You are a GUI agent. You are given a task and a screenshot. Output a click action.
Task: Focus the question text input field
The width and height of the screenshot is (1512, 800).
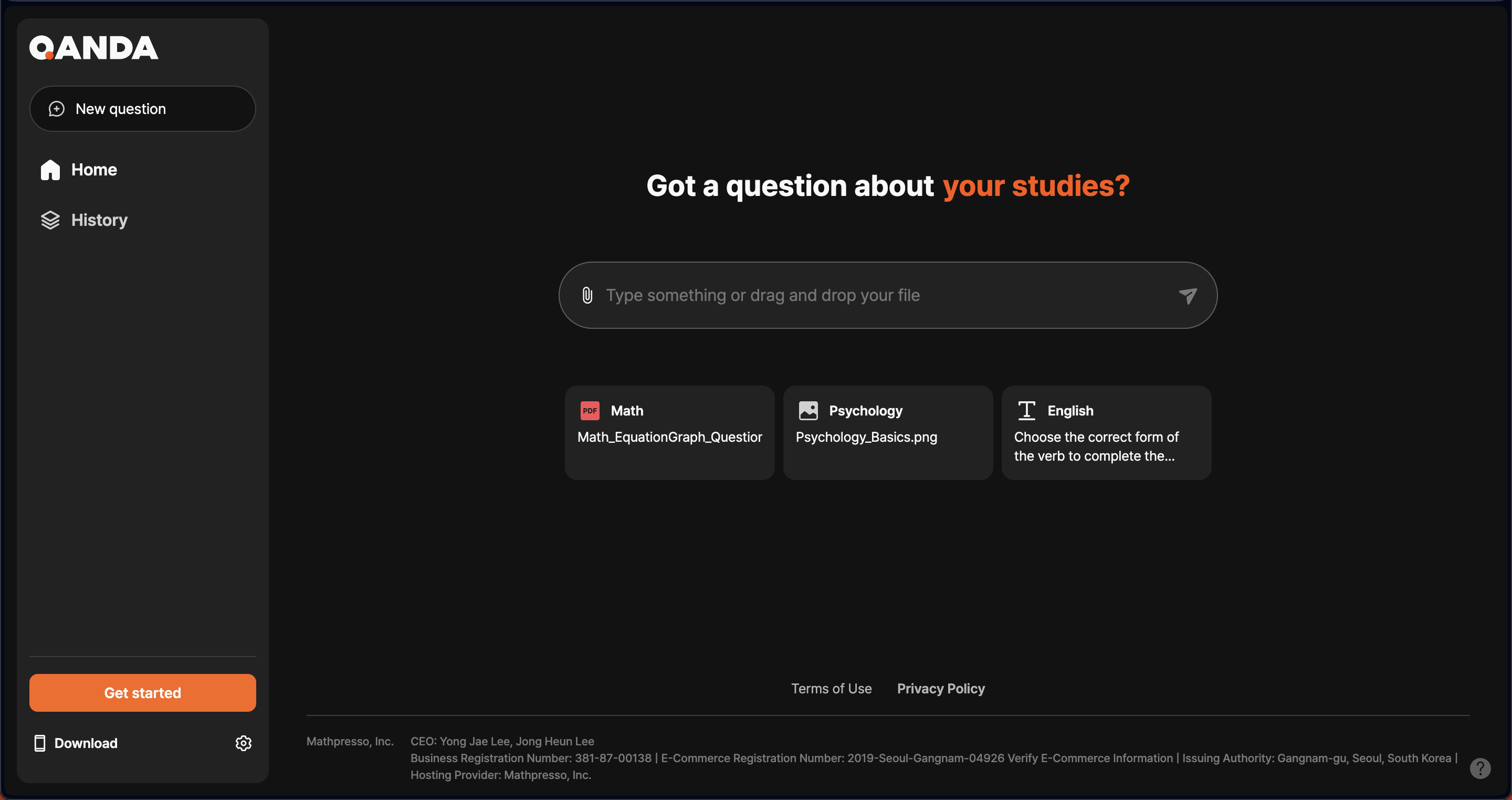[x=887, y=295]
